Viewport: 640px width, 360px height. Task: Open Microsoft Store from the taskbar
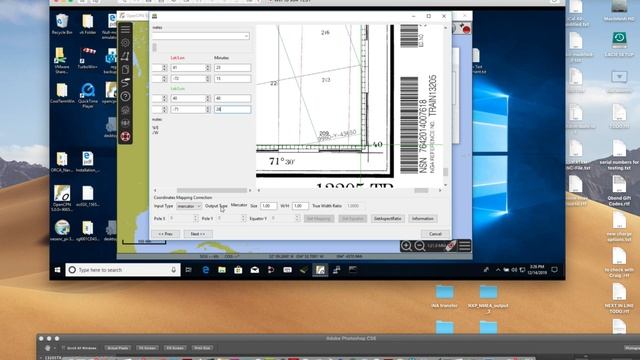coord(238,270)
